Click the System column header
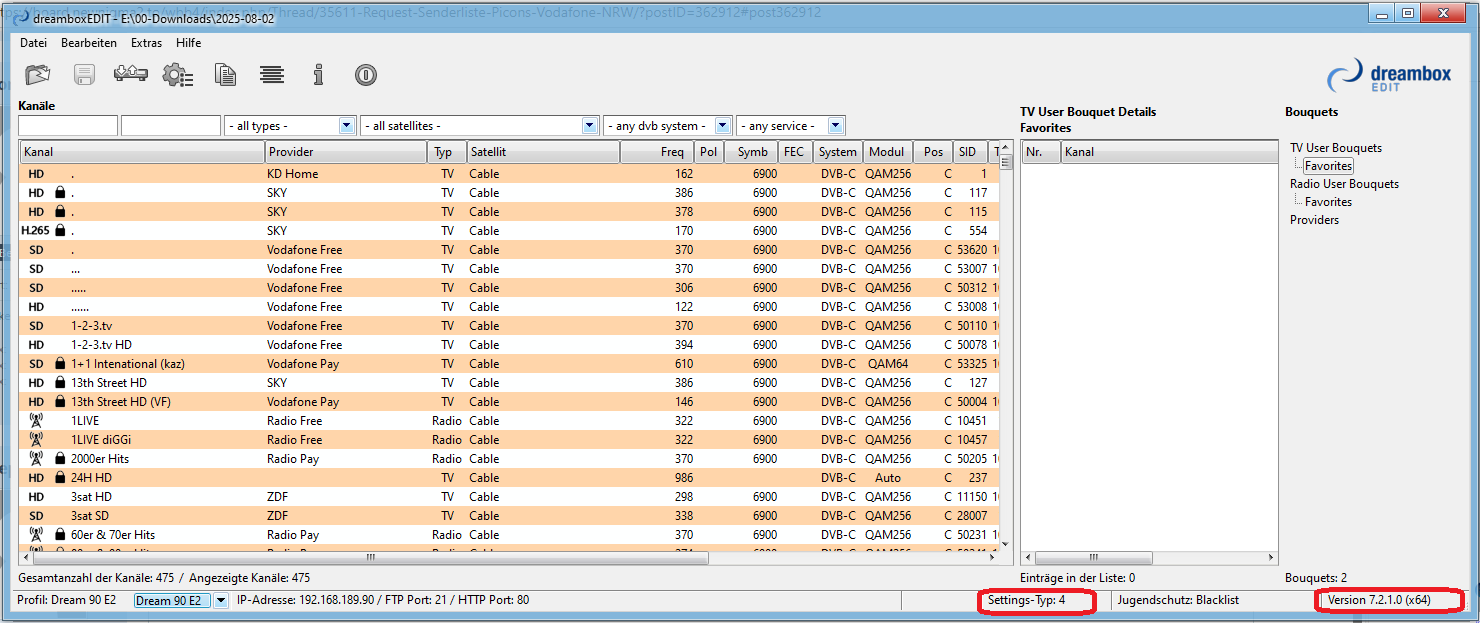 click(x=836, y=152)
